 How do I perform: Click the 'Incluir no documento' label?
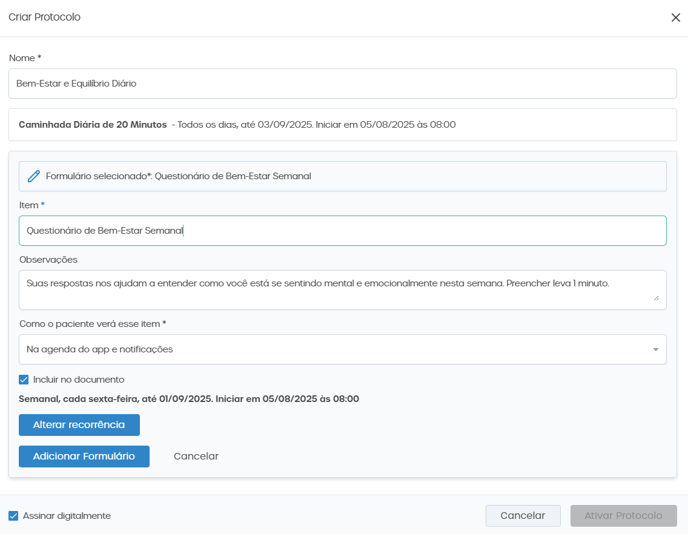pos(79,380)
